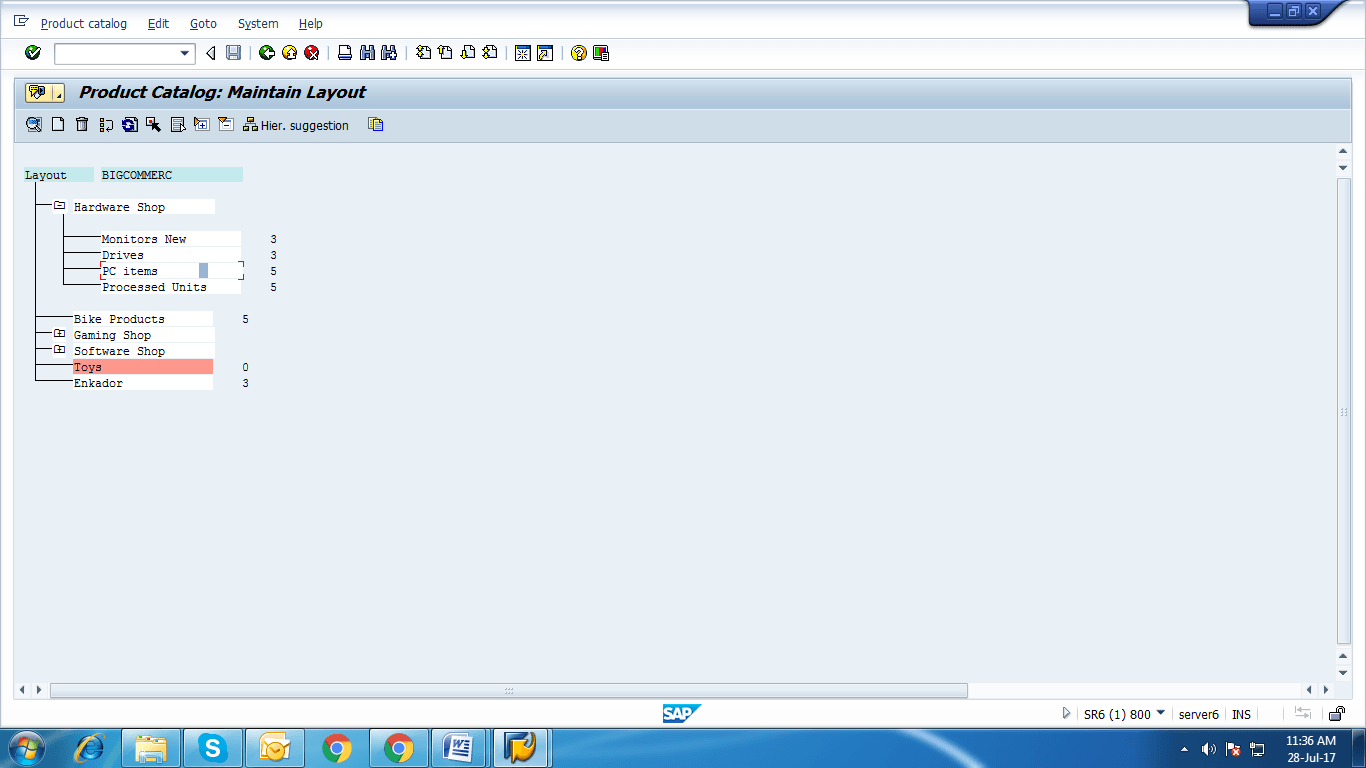Viewport: 1366px width, 768px height.
Task: Open the Windows Start button
Action: point(26,748)
